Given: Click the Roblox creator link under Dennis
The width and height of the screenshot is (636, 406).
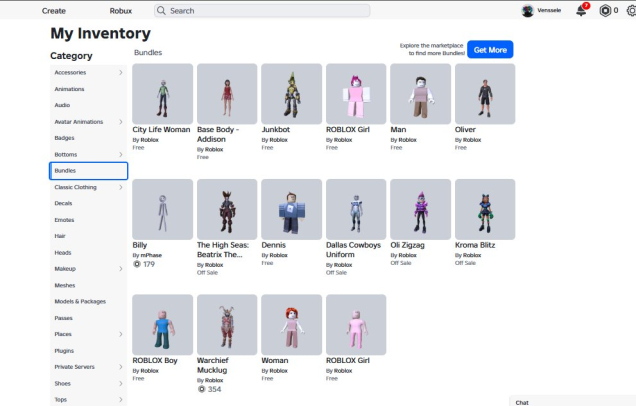Looking at the screenshot, I should pos(279,255).
